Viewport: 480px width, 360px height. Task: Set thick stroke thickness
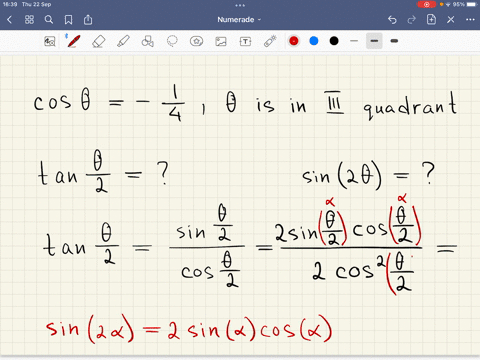tap(394, 41)
